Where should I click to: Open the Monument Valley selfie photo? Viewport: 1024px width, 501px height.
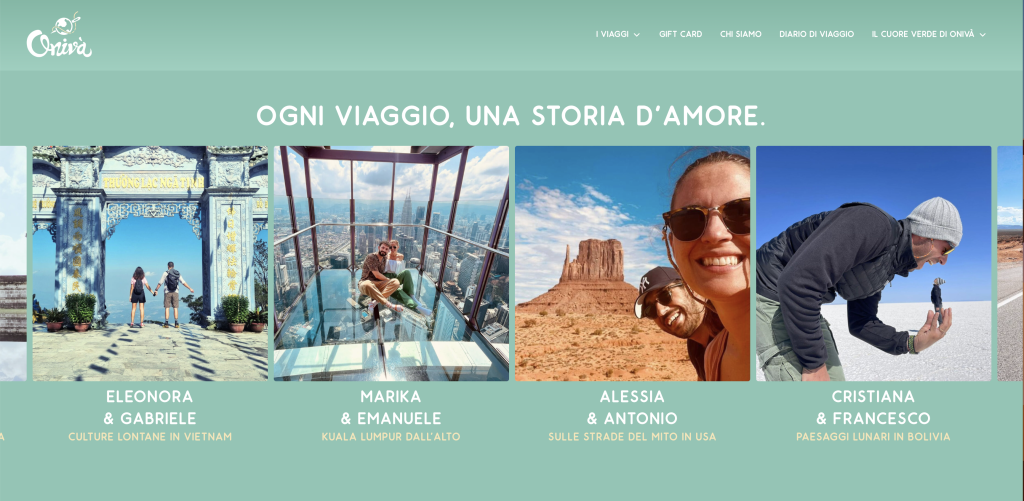[x=632, y=263]
